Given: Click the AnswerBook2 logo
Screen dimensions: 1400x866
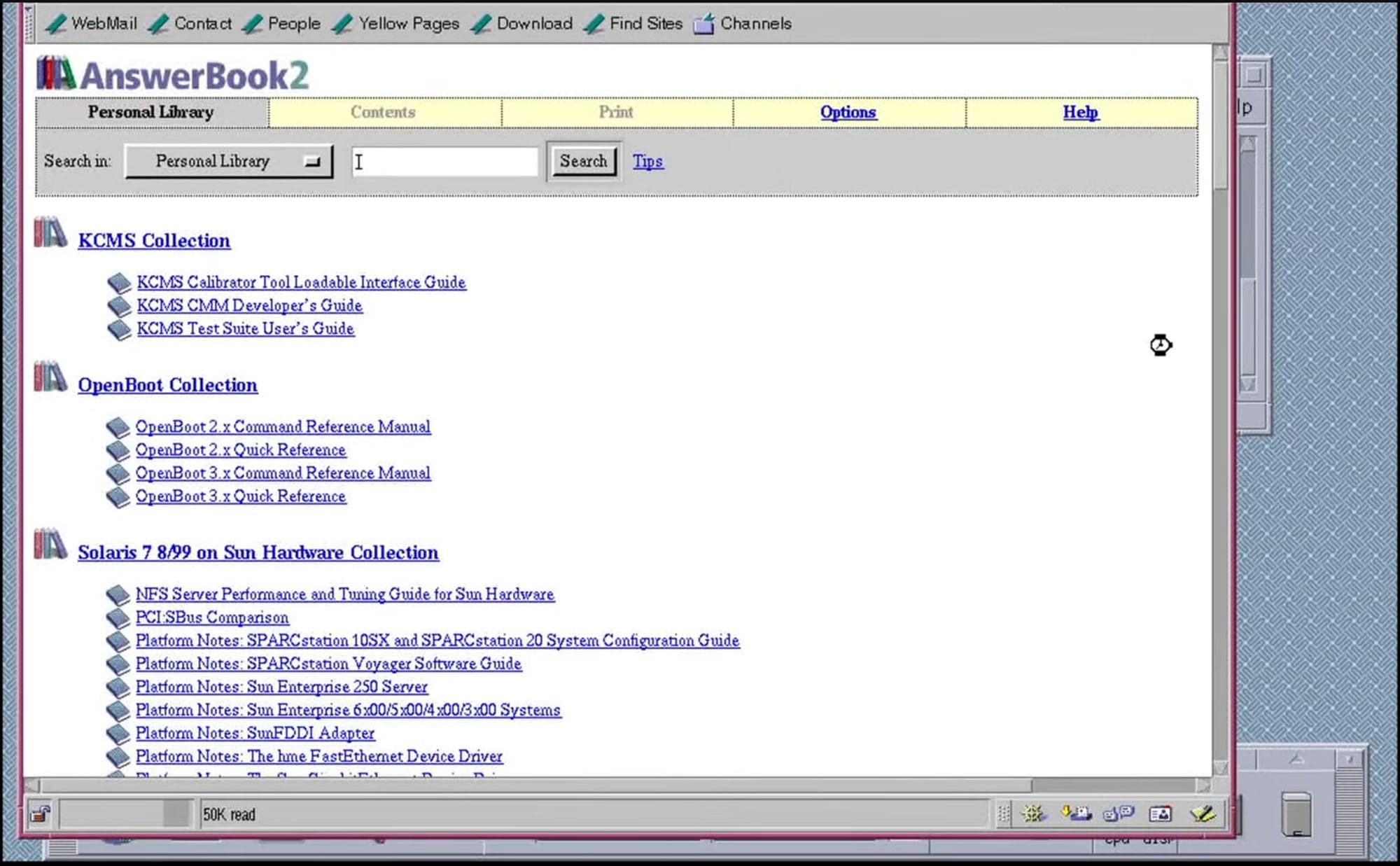Looking at the screenshot, I should click(173, 75).
